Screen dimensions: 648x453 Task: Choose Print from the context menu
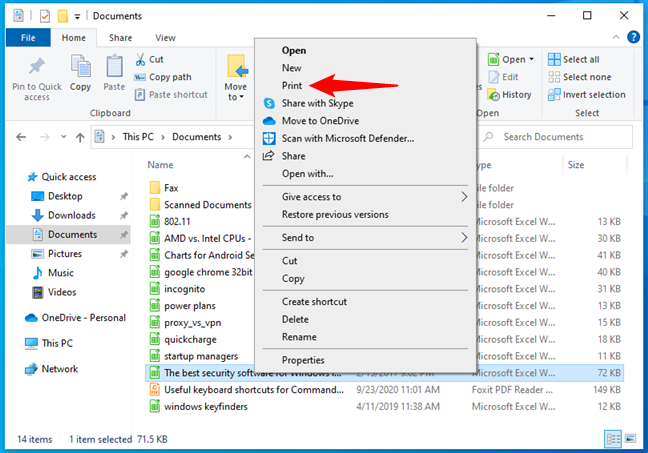click(292, 86)
